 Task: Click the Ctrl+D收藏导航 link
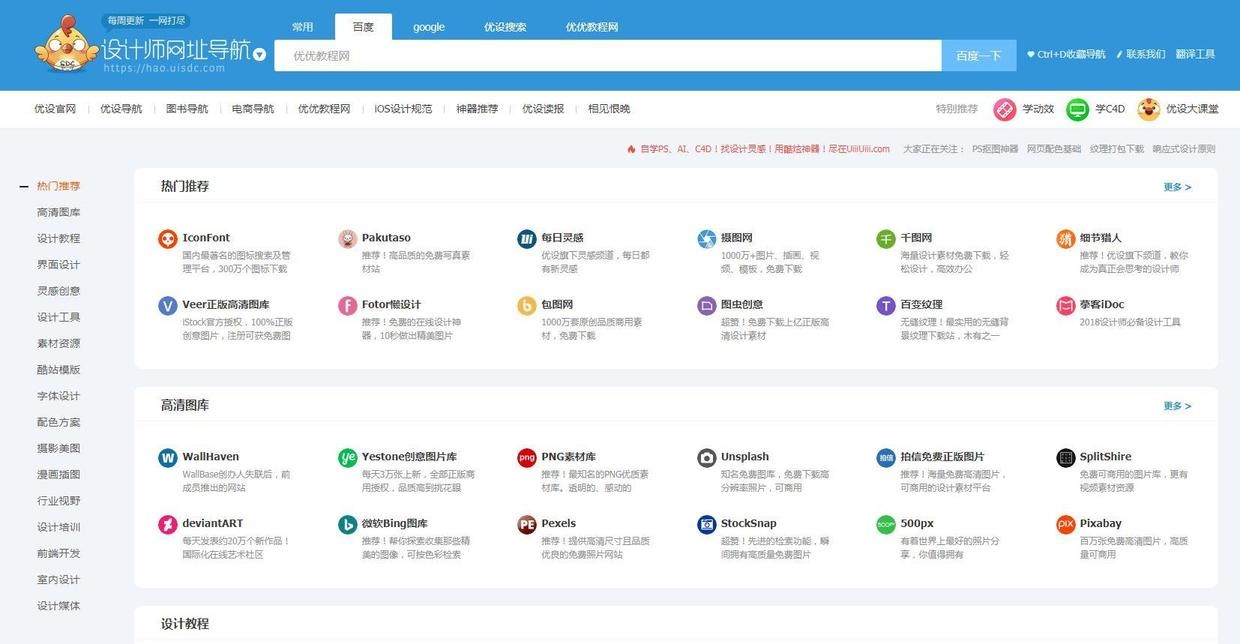[1066, 55]
